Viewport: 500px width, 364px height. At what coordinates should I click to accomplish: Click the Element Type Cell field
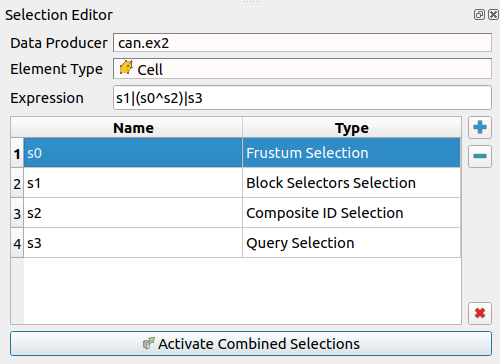(302, 69)
